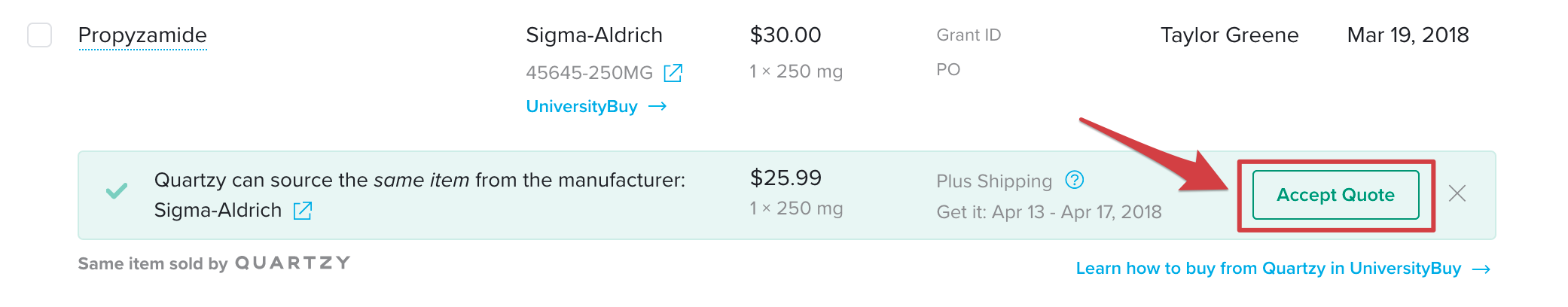Dismiss the quote banner with the X
1568x307 pixels.
(x=1457, y=194)
